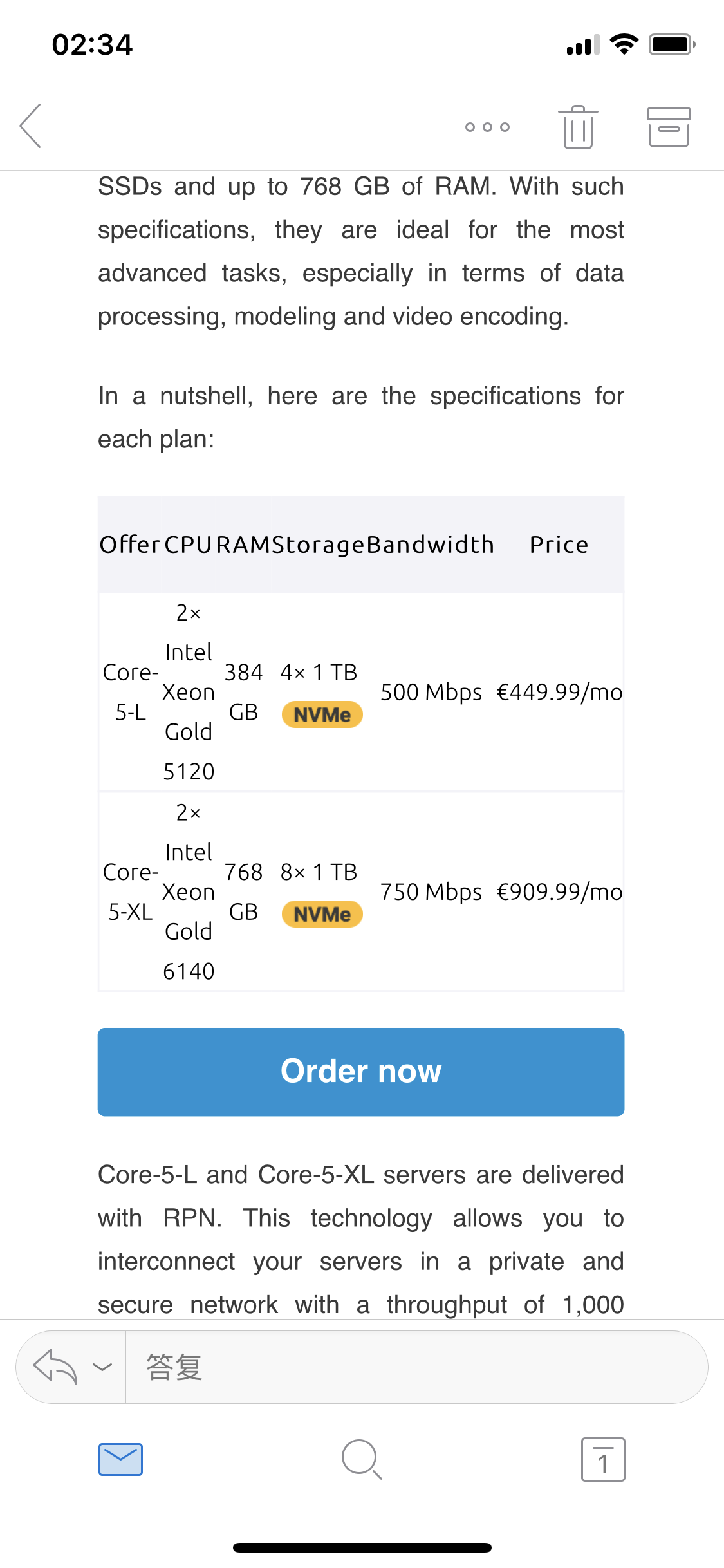Select the €909.99/mo price cell

click(x=559, y=892)
